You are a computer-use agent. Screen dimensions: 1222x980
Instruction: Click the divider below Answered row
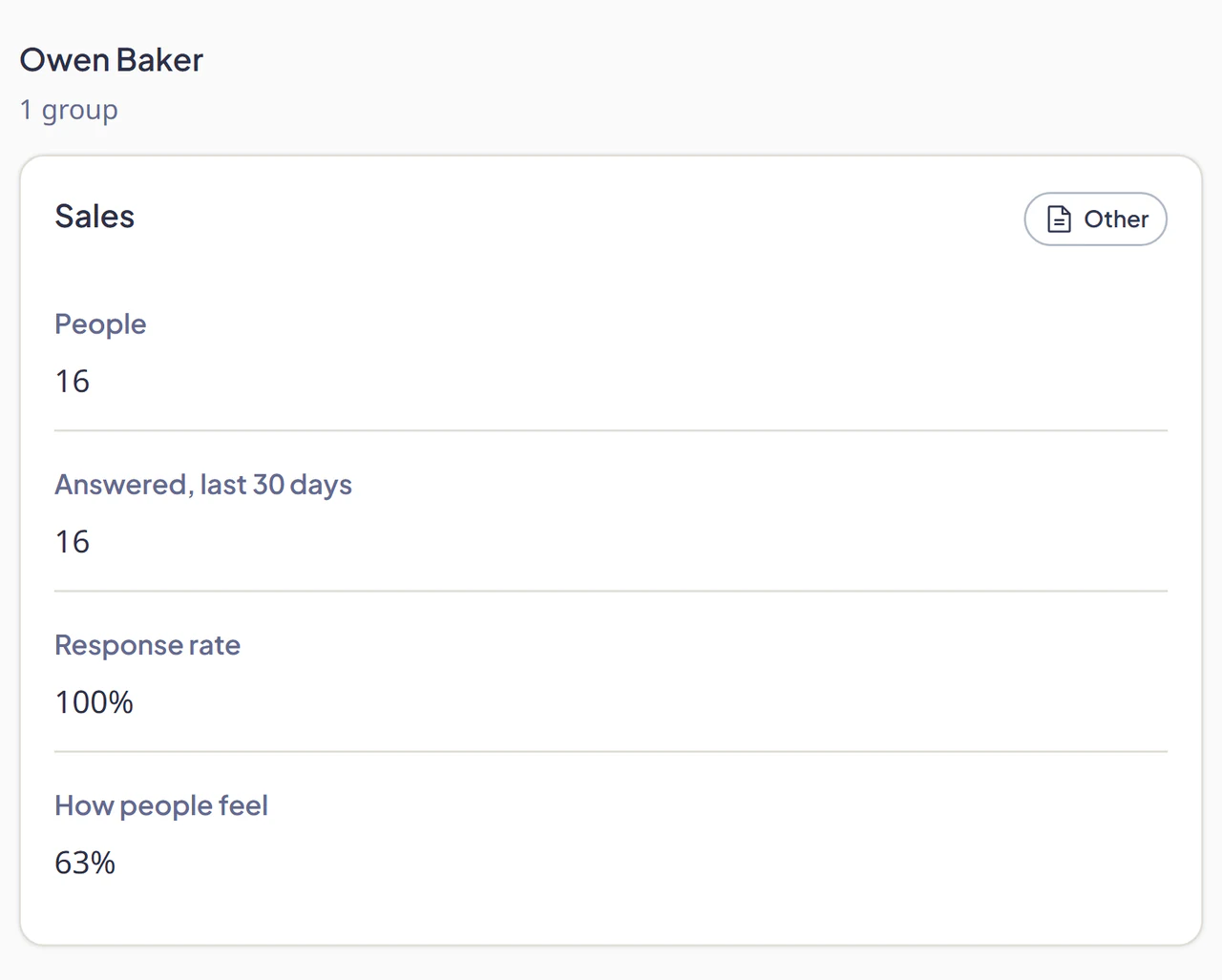click(611, 591)
